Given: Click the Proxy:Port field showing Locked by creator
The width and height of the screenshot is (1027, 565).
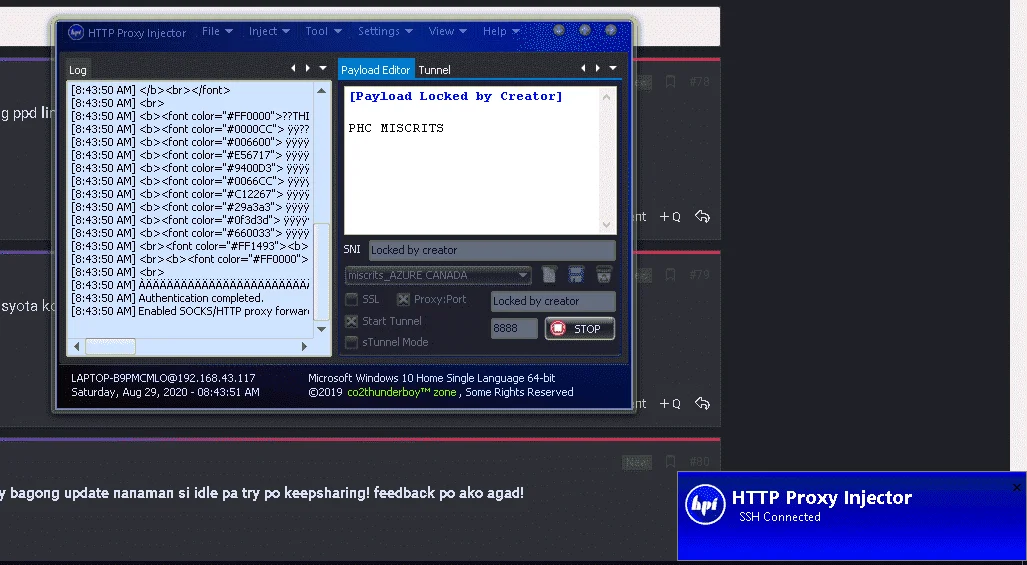Looking at the screenshot, I should [553, 301].
